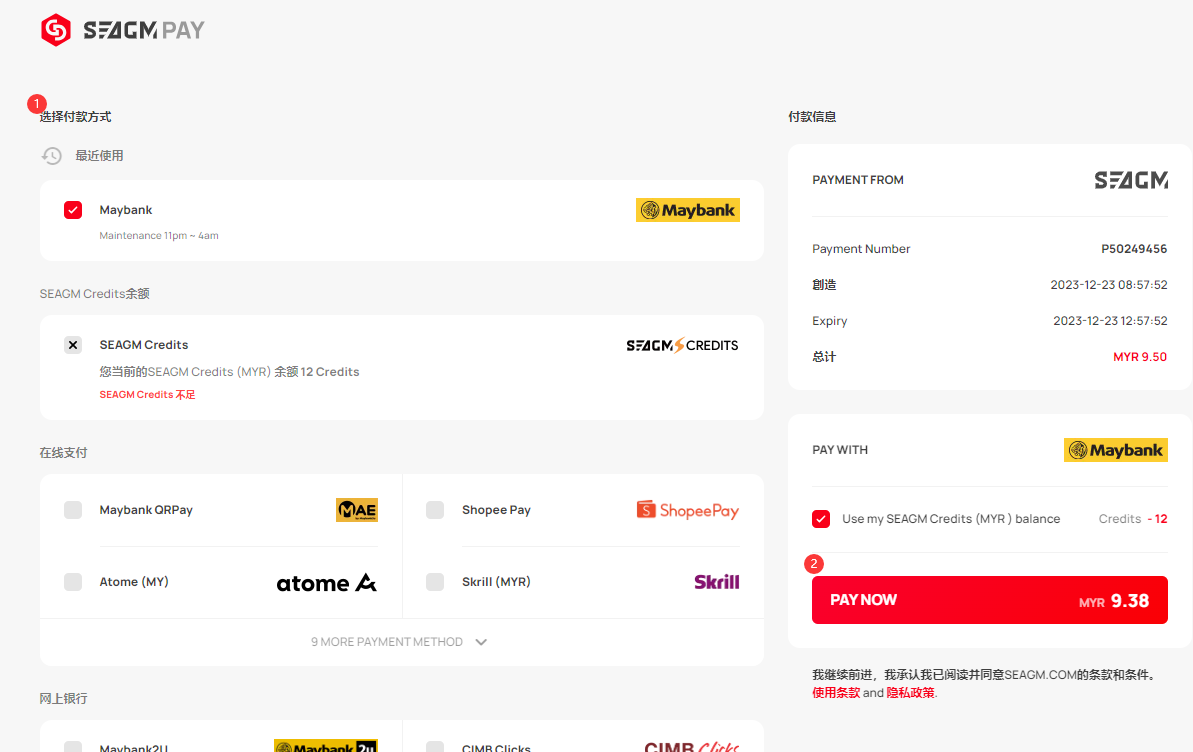The image size is (1193, 752).
Task: Select the Atome (MY) checkbox
Action: (x=73, y=582)
